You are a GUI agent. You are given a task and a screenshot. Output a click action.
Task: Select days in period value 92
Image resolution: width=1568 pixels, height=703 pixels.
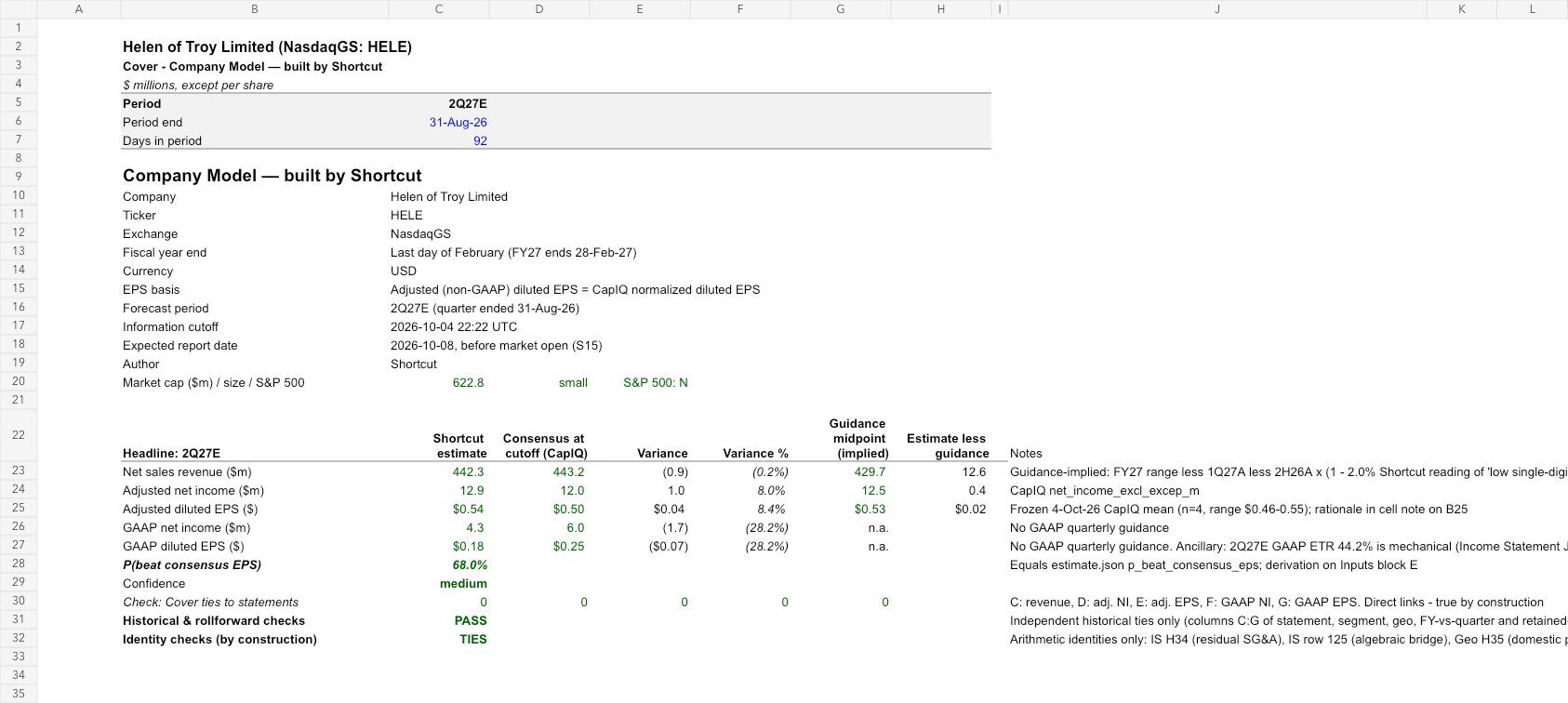click(480, 140)
